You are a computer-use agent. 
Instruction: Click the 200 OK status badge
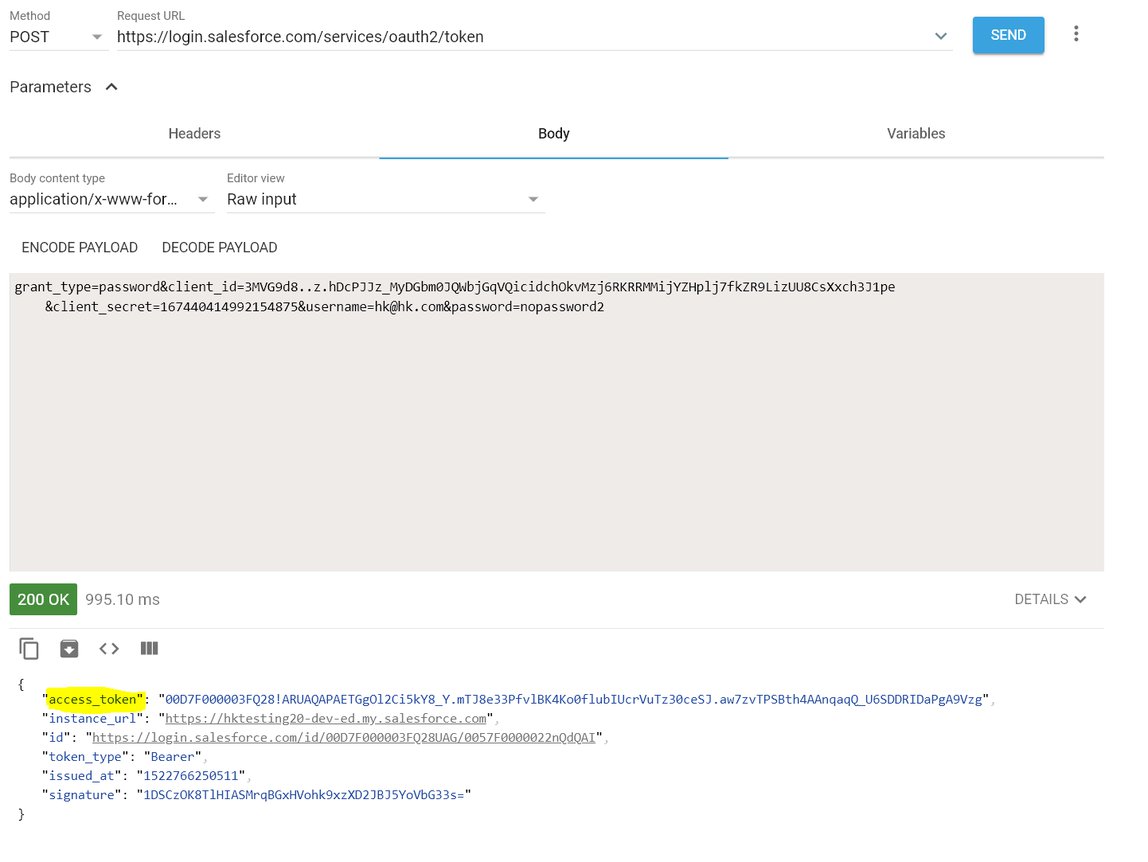(43, 599)
